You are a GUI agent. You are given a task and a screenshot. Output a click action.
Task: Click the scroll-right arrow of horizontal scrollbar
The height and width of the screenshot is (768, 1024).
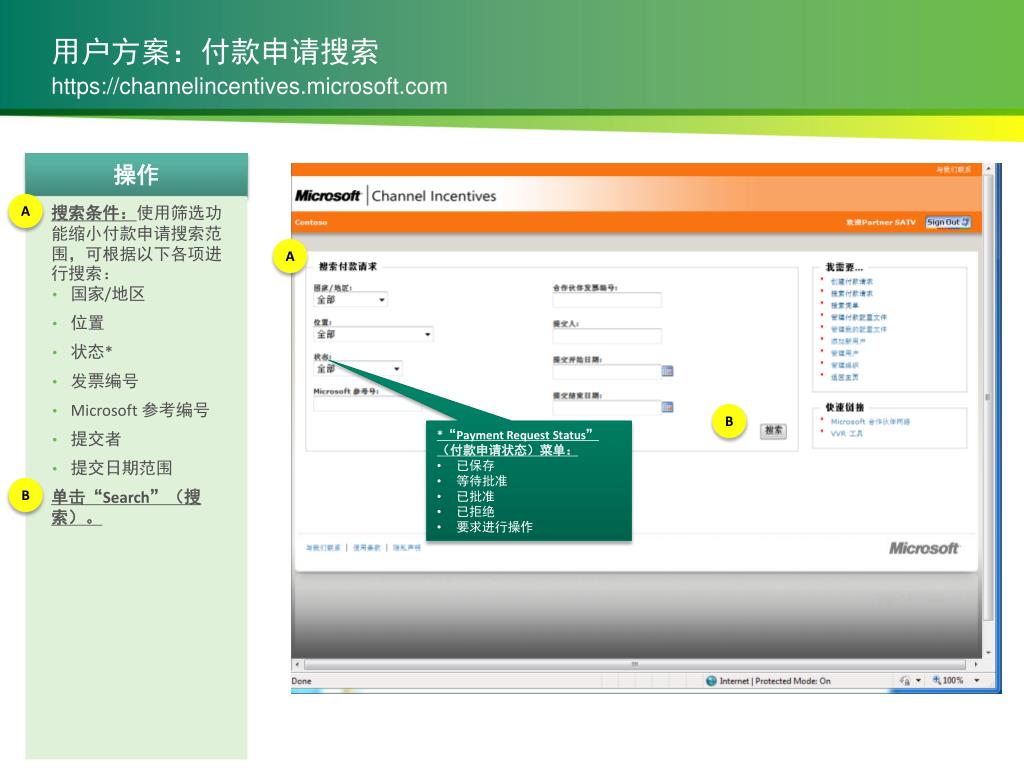pyautogui.click(x=976, y=664)
